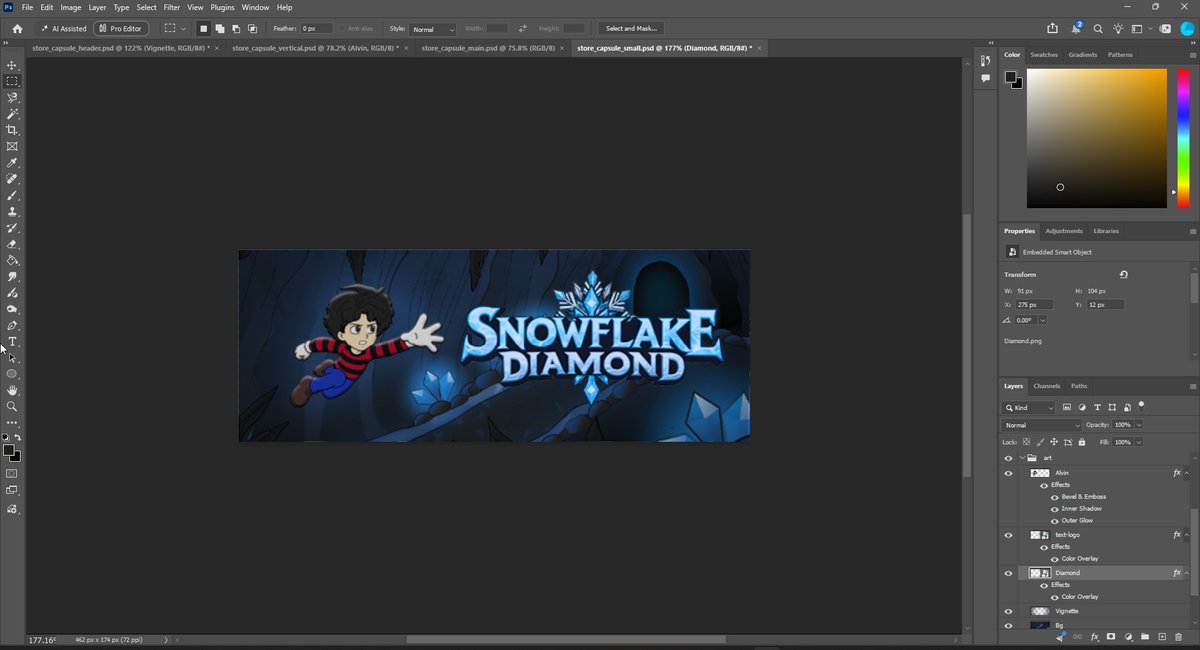Collapse the Diamond layer effects
Image resolution: width=1200 pixels, height=650 pixels.
click(x=1187, y=573)
